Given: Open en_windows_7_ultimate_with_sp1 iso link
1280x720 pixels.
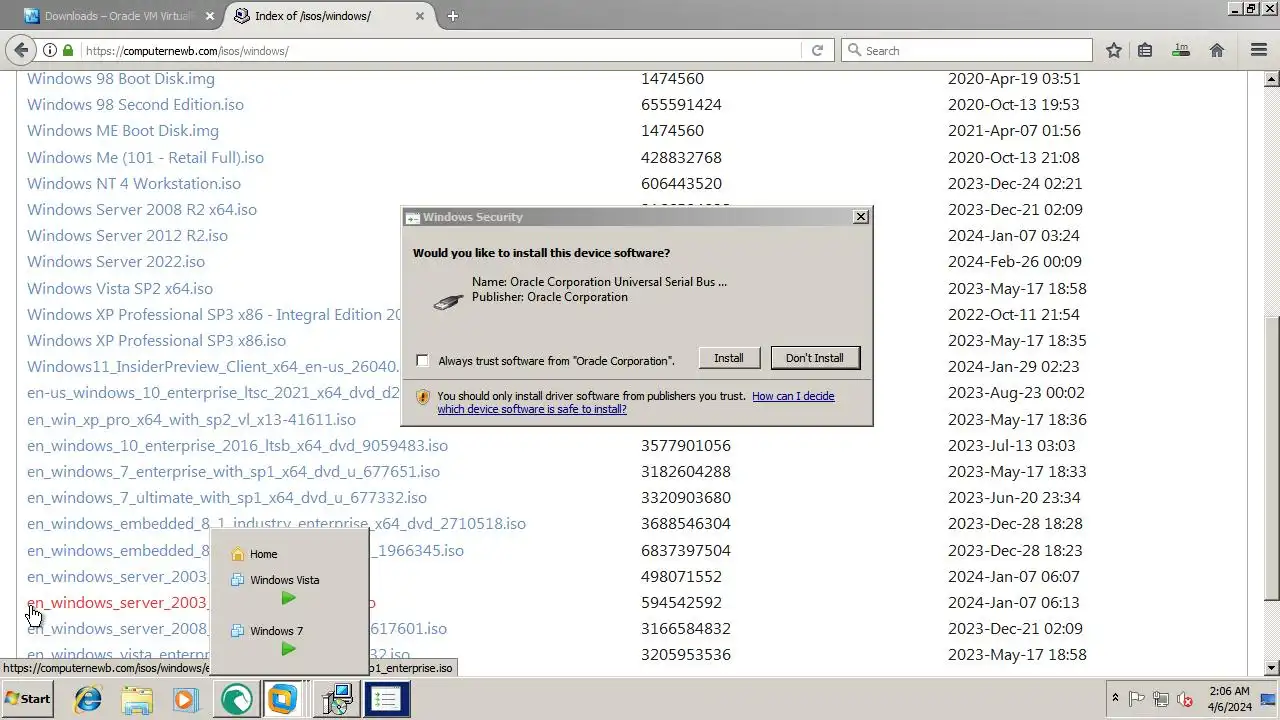Looking at the screenshot, I should [x=227, y=497].
